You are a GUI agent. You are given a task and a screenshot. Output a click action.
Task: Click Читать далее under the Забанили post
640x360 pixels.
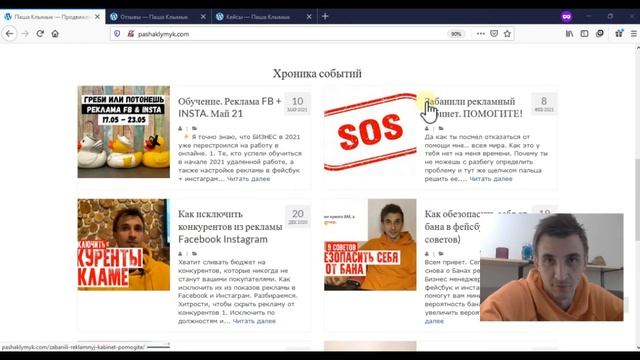[491, 179]
